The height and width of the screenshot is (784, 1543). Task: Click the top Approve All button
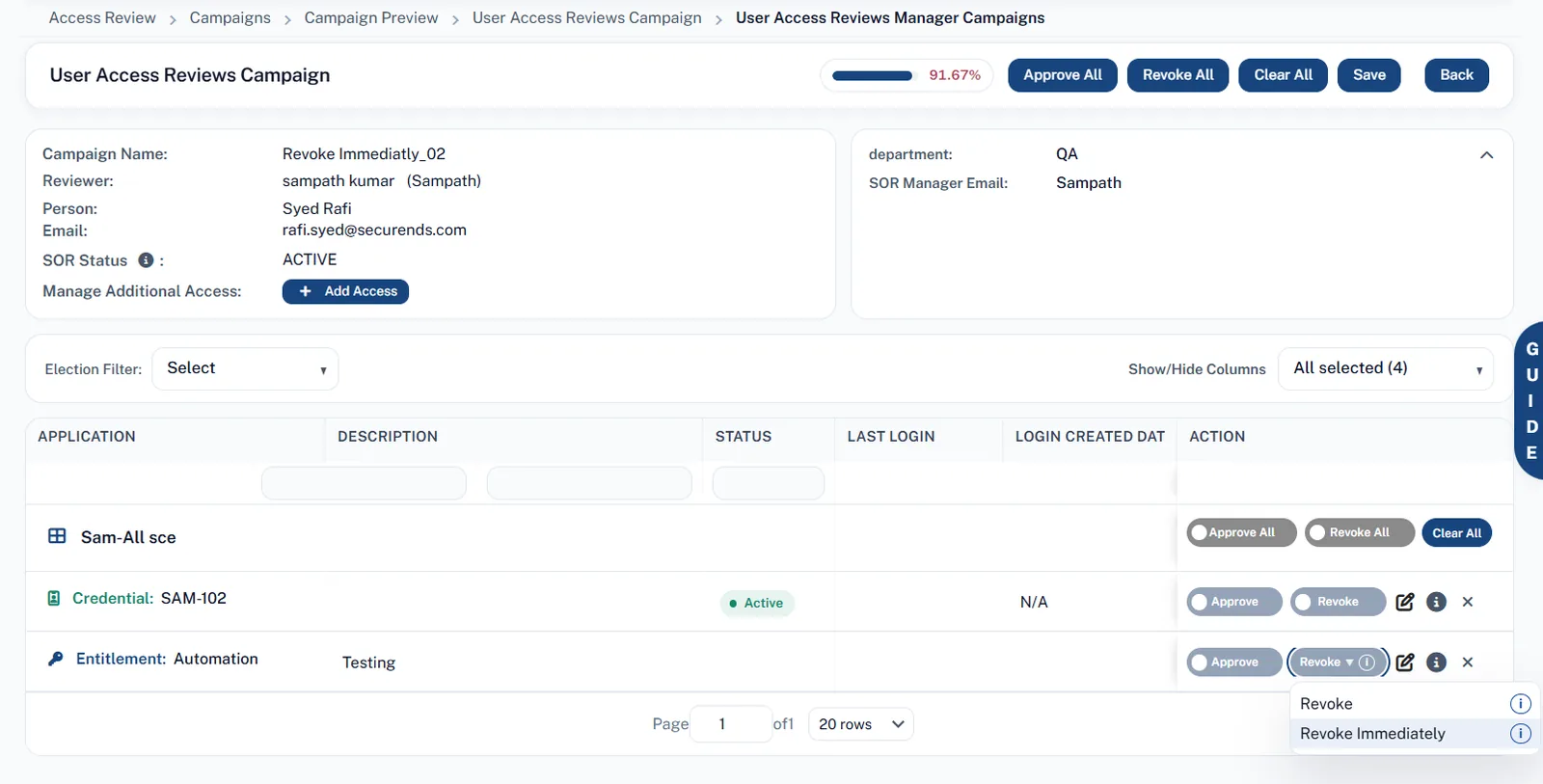(x=1062, y=75)
